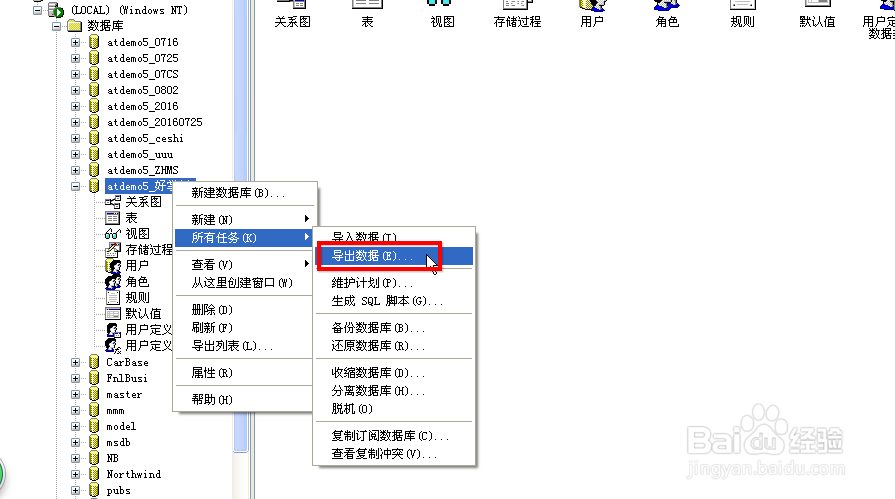This screenshot has height=499, width=895.
Task: Choose 生成 SQL 脚本(G)... from submenu
Action: (x=394, y=301)
